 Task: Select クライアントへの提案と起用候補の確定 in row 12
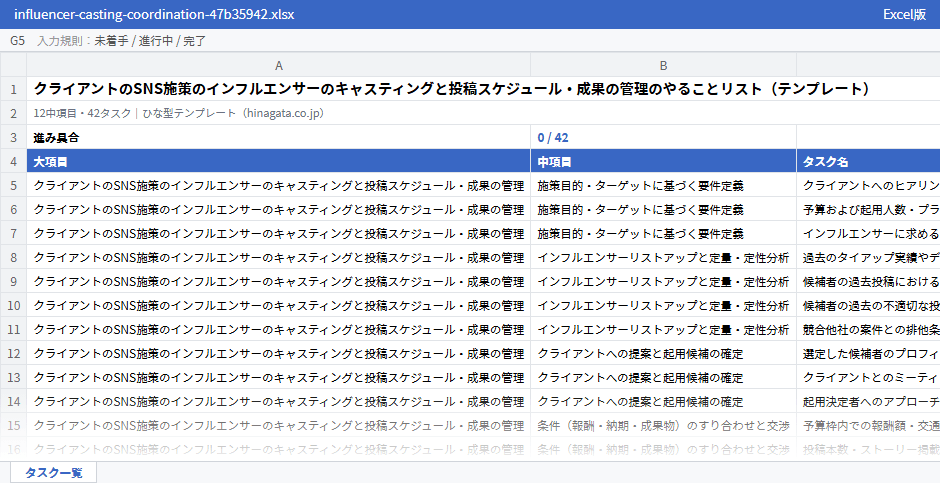coord(664,353)
